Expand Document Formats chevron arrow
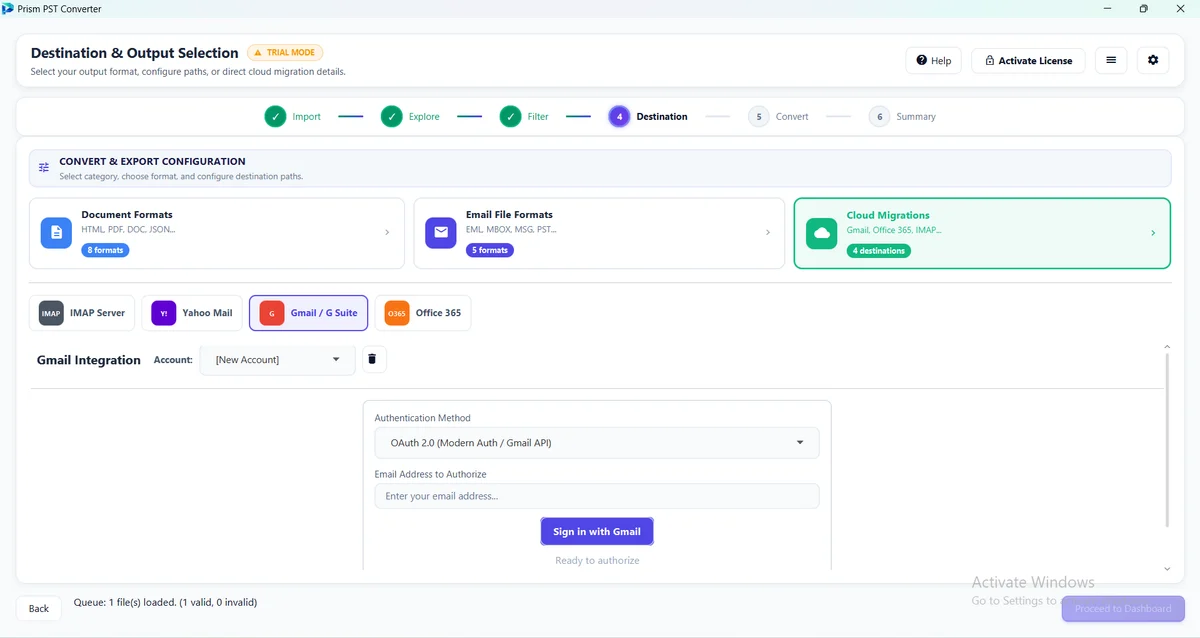The height and width of the screenshot is (638, 1200). 387,233
